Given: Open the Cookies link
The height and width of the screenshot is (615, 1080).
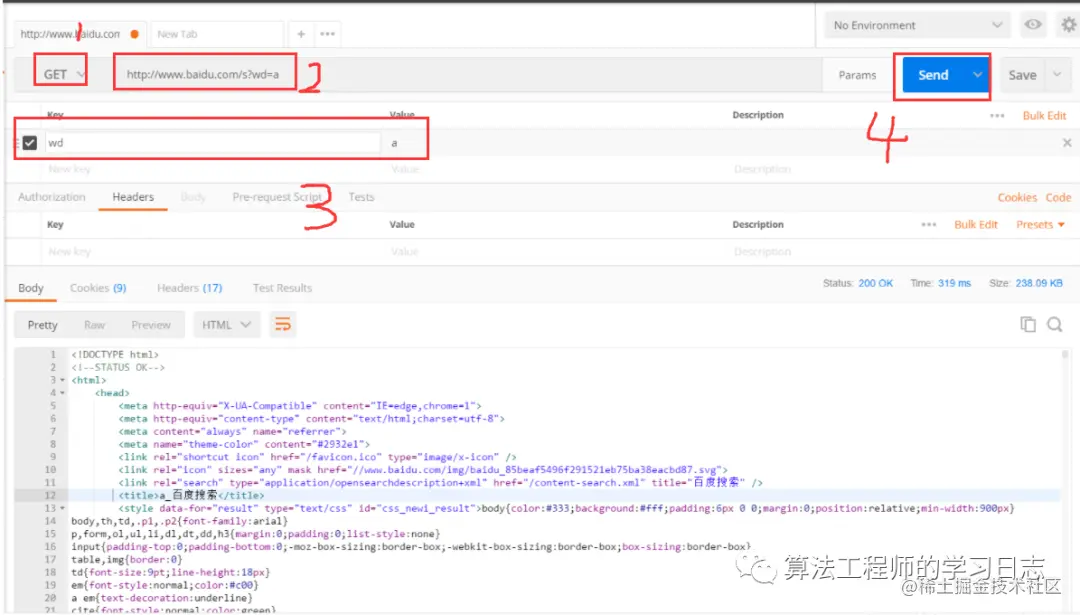Looking at the screenshot, I should 1017,198.
